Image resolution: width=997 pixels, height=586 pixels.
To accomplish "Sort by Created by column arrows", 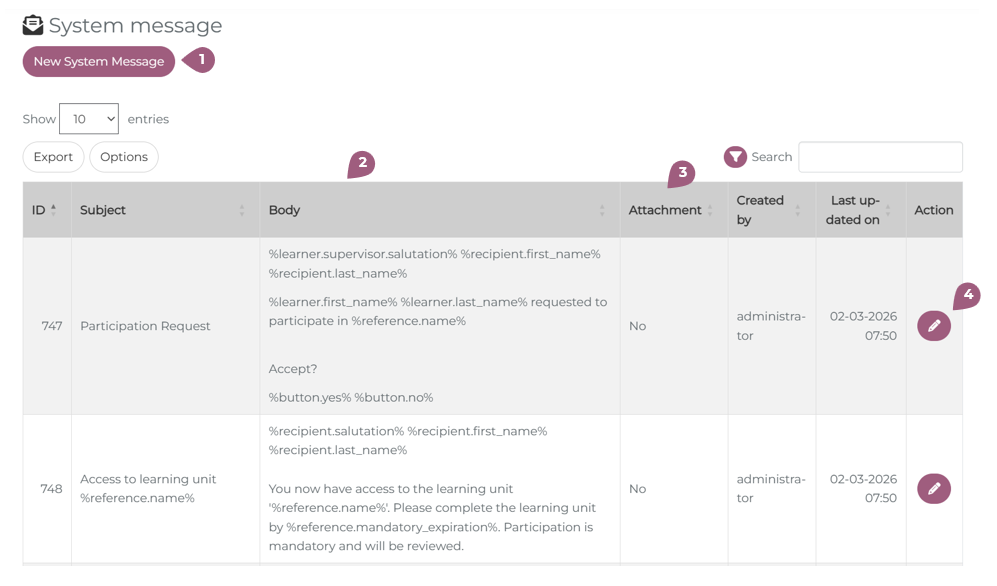I will [798, 210].
